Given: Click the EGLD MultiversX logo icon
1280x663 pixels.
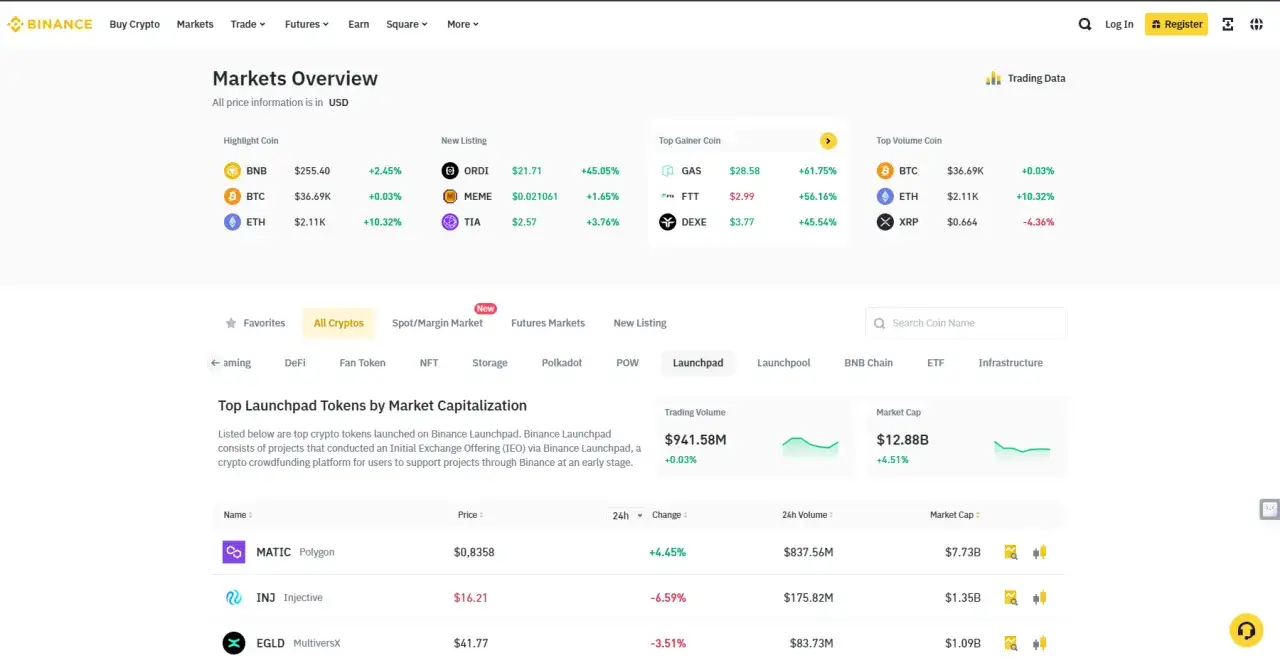Looking at the screenshot, I should [x=234, y=643].
